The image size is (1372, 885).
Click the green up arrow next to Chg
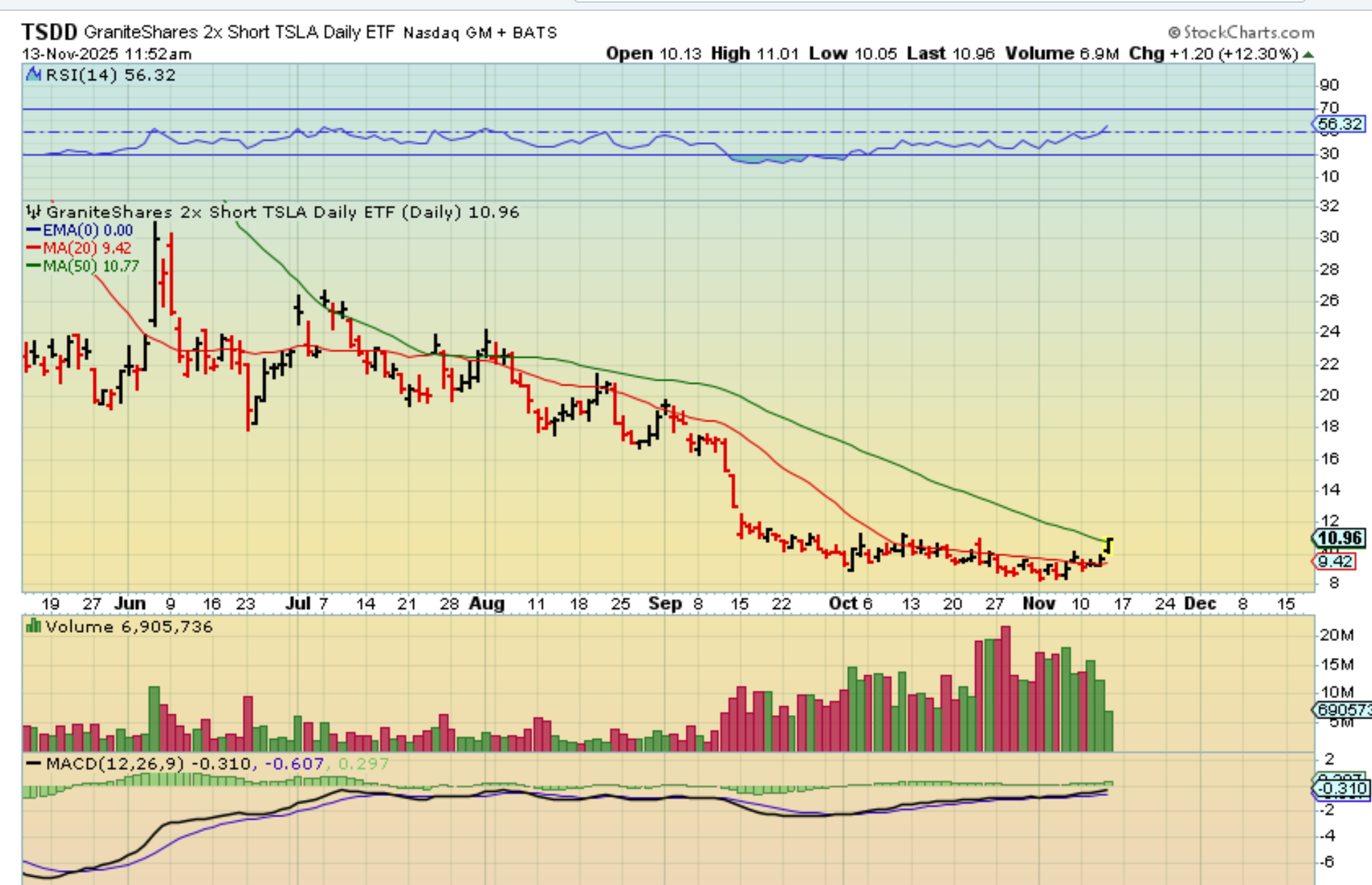[x=1308, y=54]
